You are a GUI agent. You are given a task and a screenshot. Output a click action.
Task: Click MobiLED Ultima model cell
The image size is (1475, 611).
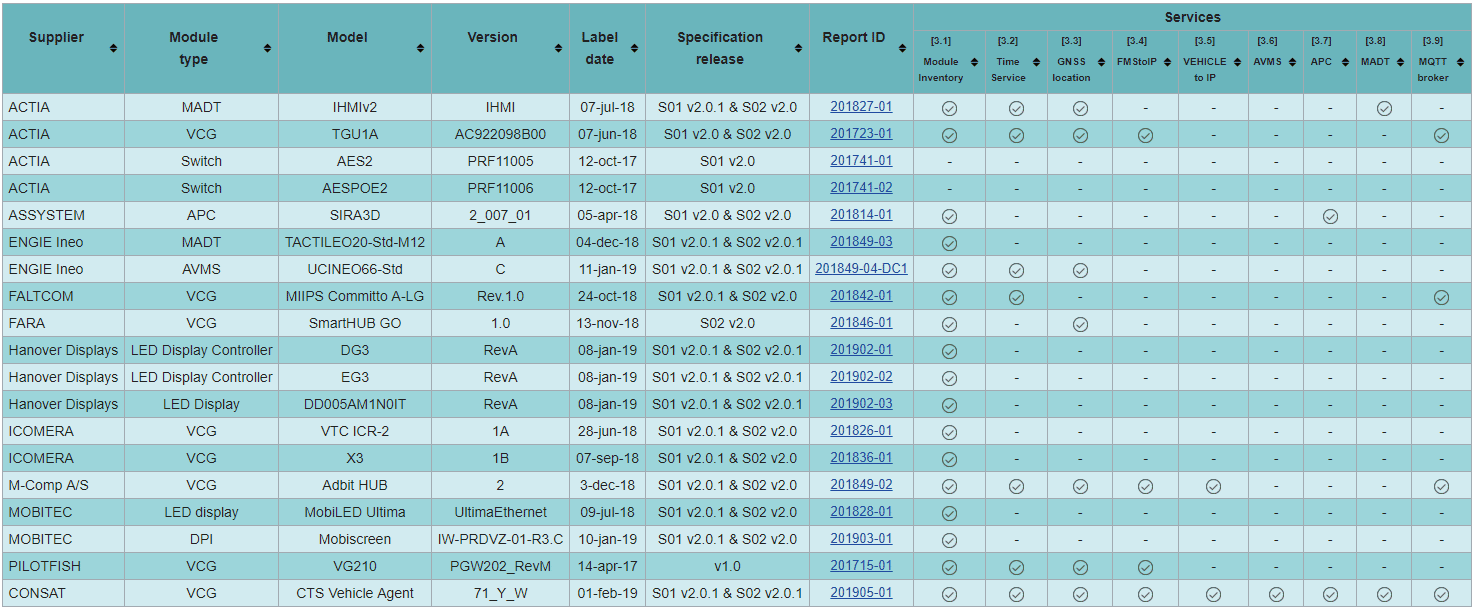click(355, 512)
